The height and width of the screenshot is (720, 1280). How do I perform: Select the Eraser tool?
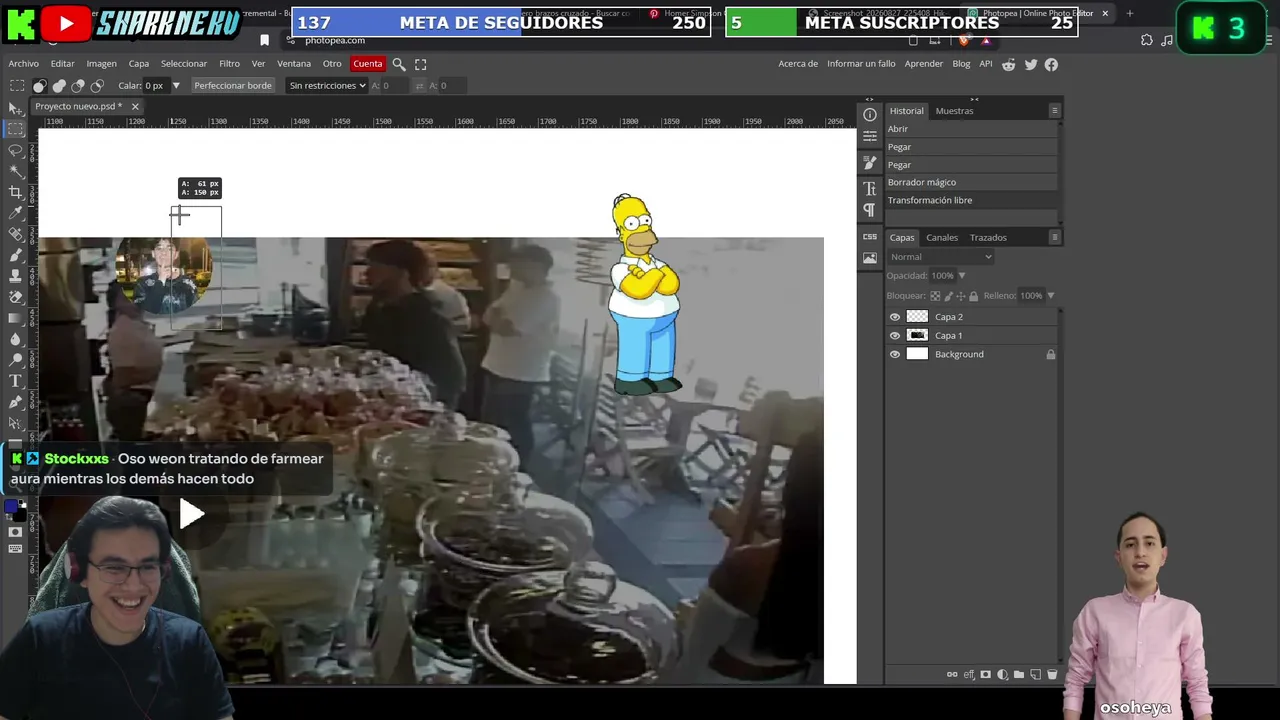[16, 297]
